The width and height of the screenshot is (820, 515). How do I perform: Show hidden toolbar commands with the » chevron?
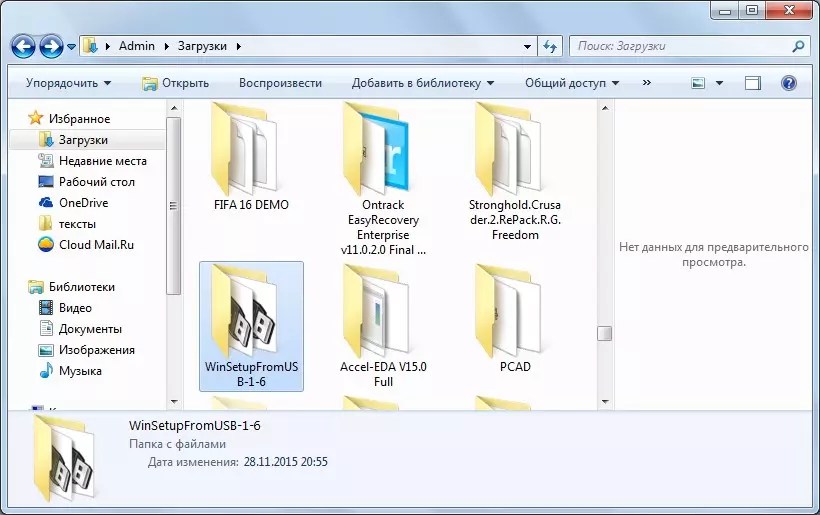tap(647, 83)
